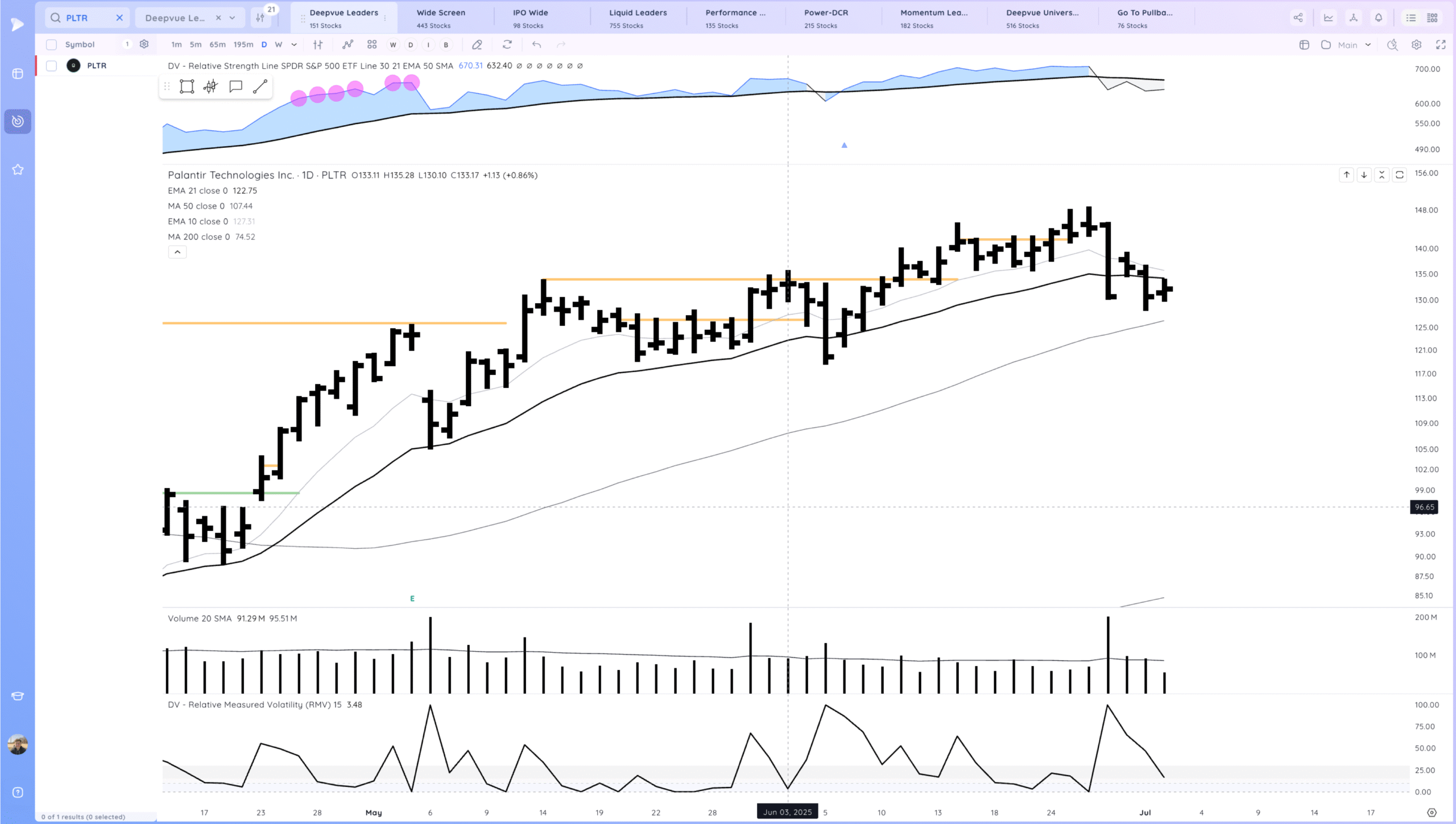Check the Symbol header checkbox
The height and width of the screenshot is (824, 1456).
point(51,44)
